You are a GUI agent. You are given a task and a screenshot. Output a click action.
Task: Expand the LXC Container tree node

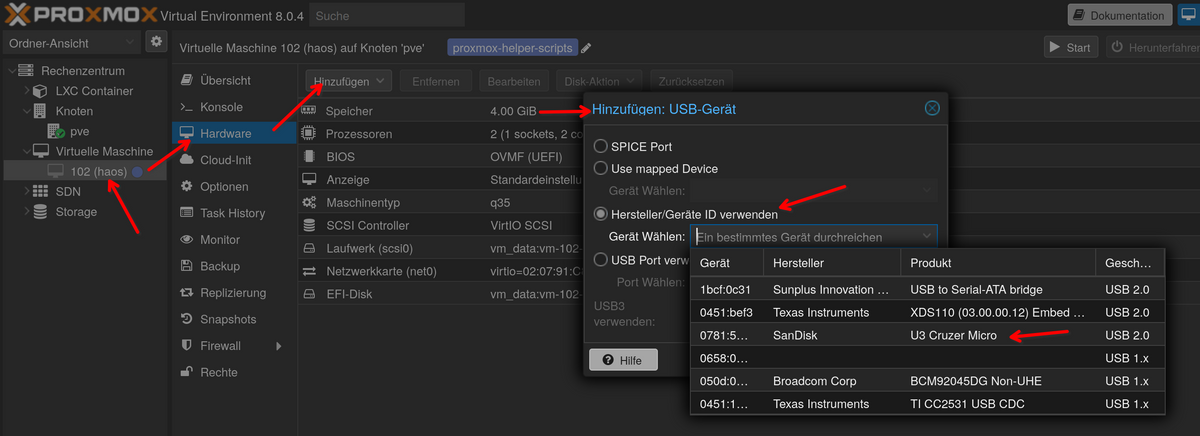click(26, 91)
